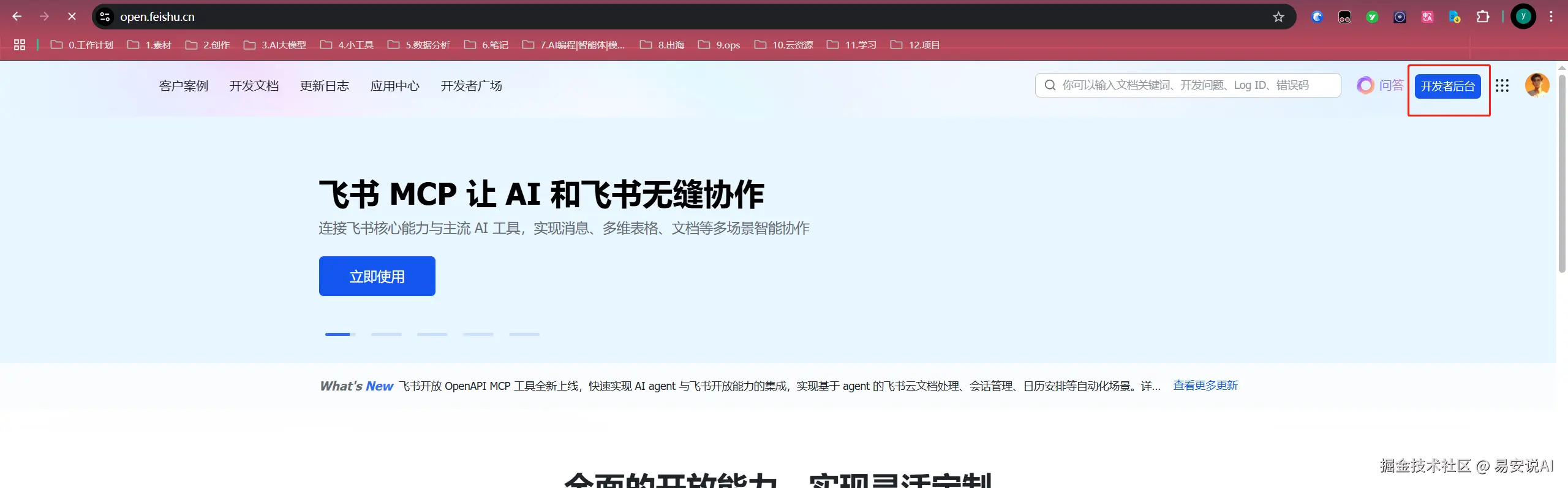Open the black Tampermonkey extension icon
Screen dimensions: 1568x488
coord(1344,17)
